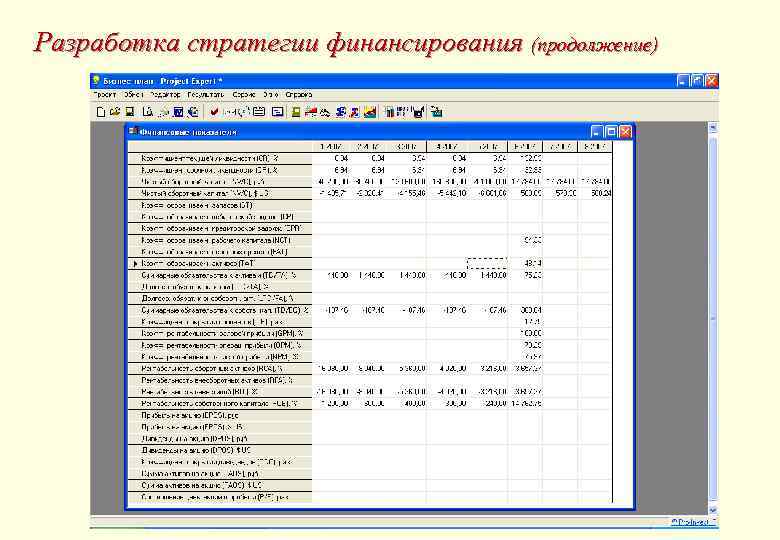780x540 pixels.
Task: Select the return on equity (ROE) row
Action: tap(220, 404)
